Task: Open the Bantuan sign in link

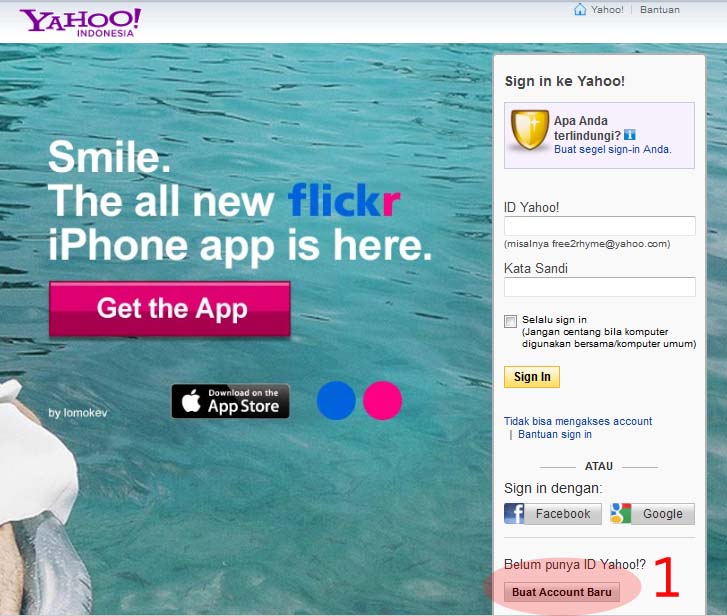Action: (x=555, y=434)
